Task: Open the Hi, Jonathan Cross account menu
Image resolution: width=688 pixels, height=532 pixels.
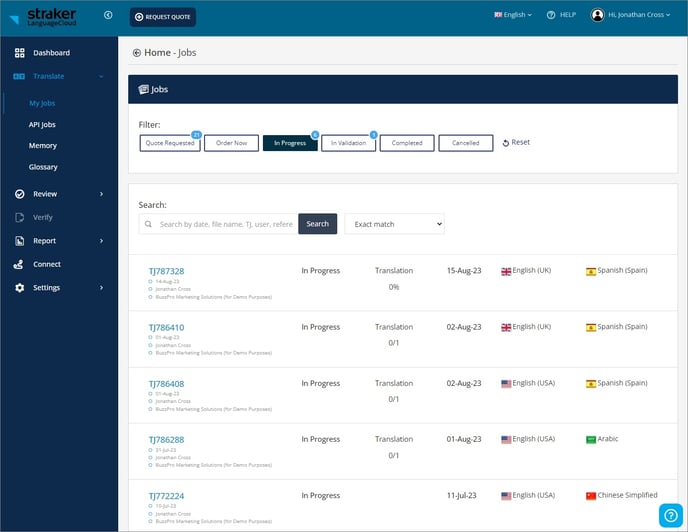Action: [639, 15]
